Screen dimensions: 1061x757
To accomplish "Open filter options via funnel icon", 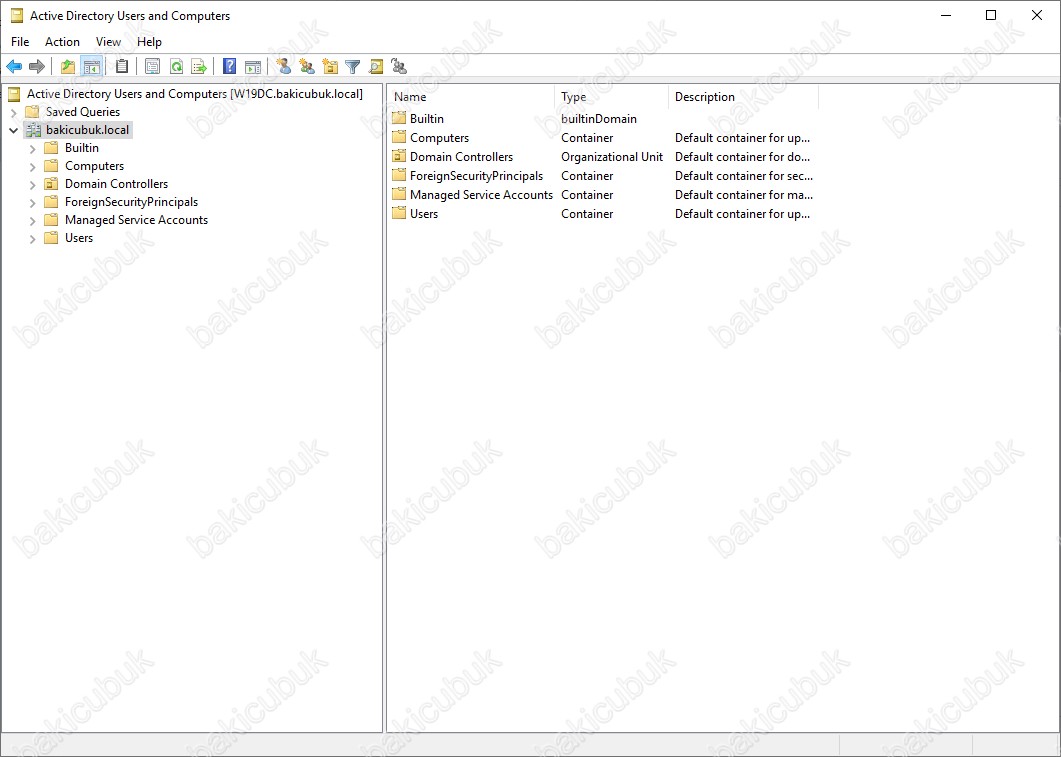I will [353, 66].
